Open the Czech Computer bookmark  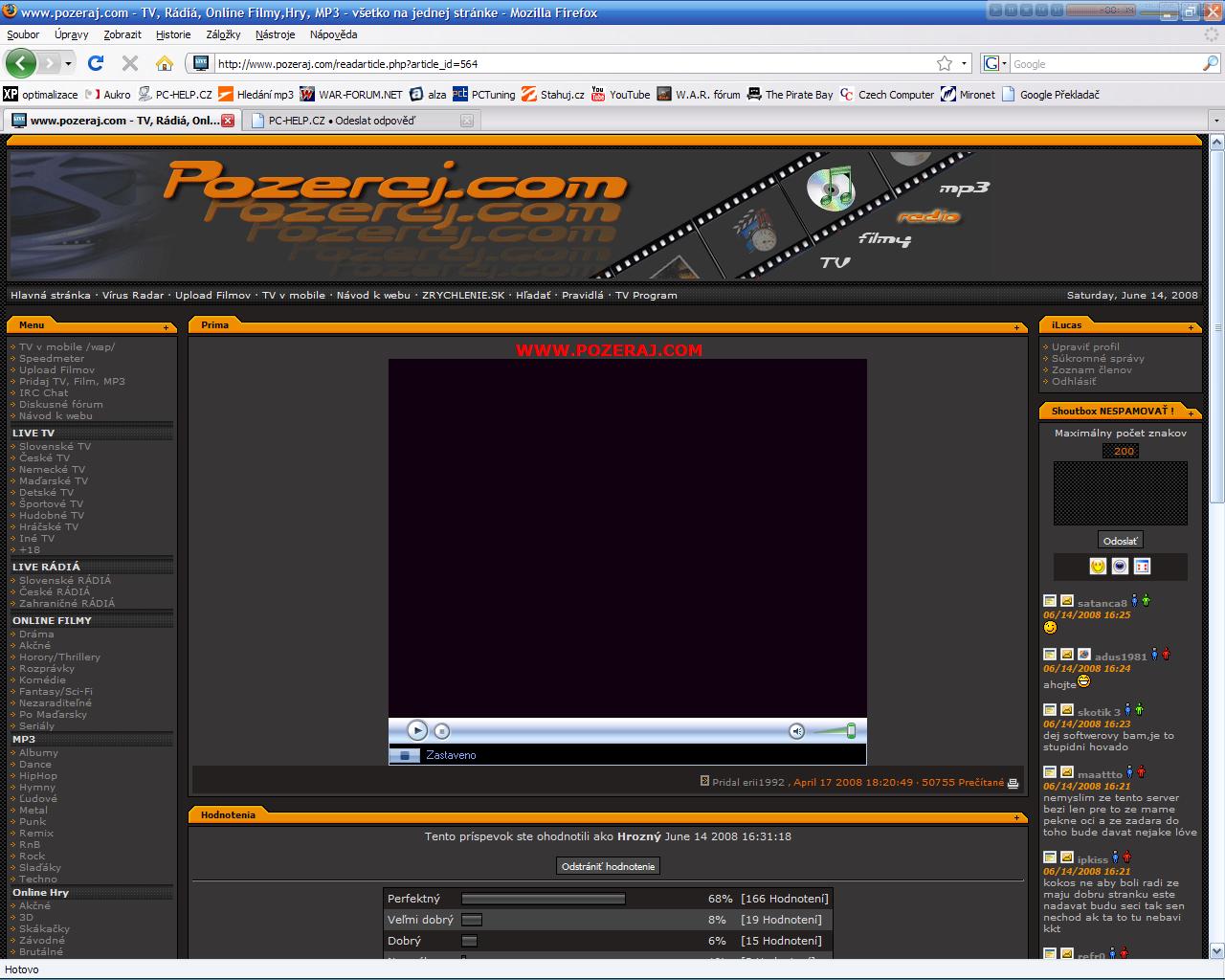pyautogui.click(x=886, y=94)
